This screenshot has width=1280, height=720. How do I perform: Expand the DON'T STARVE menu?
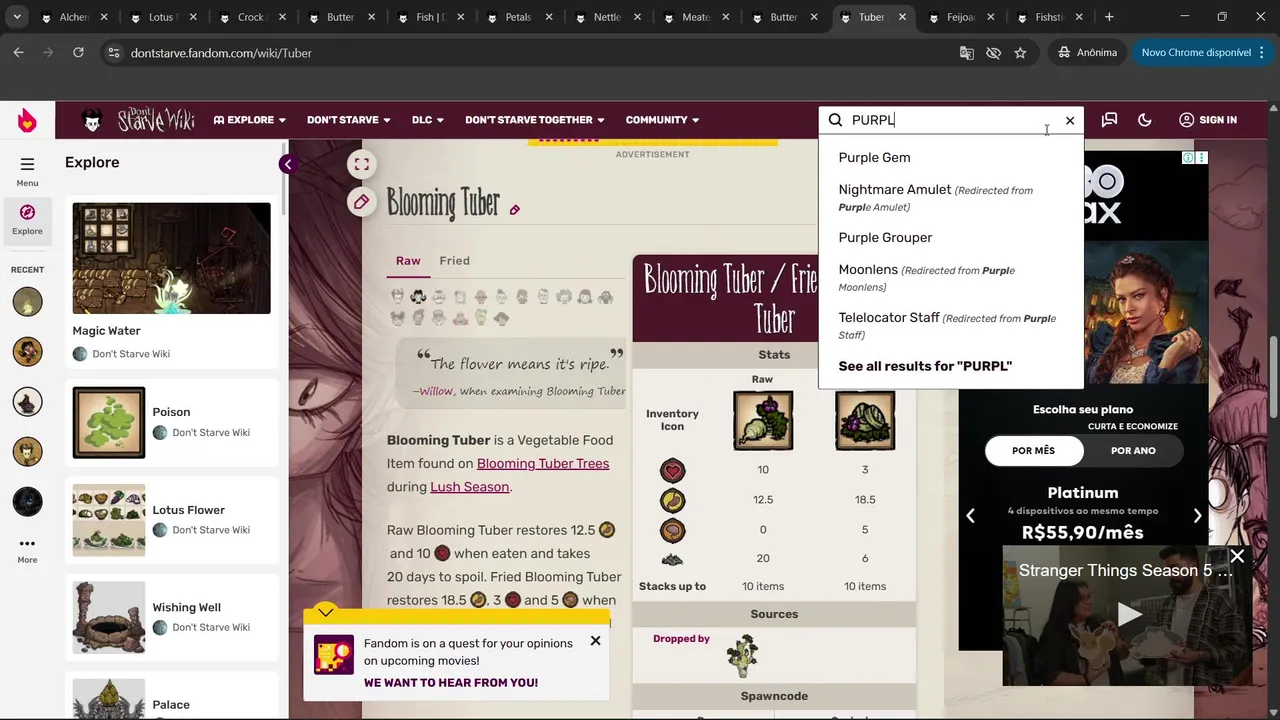click(349, 120)
